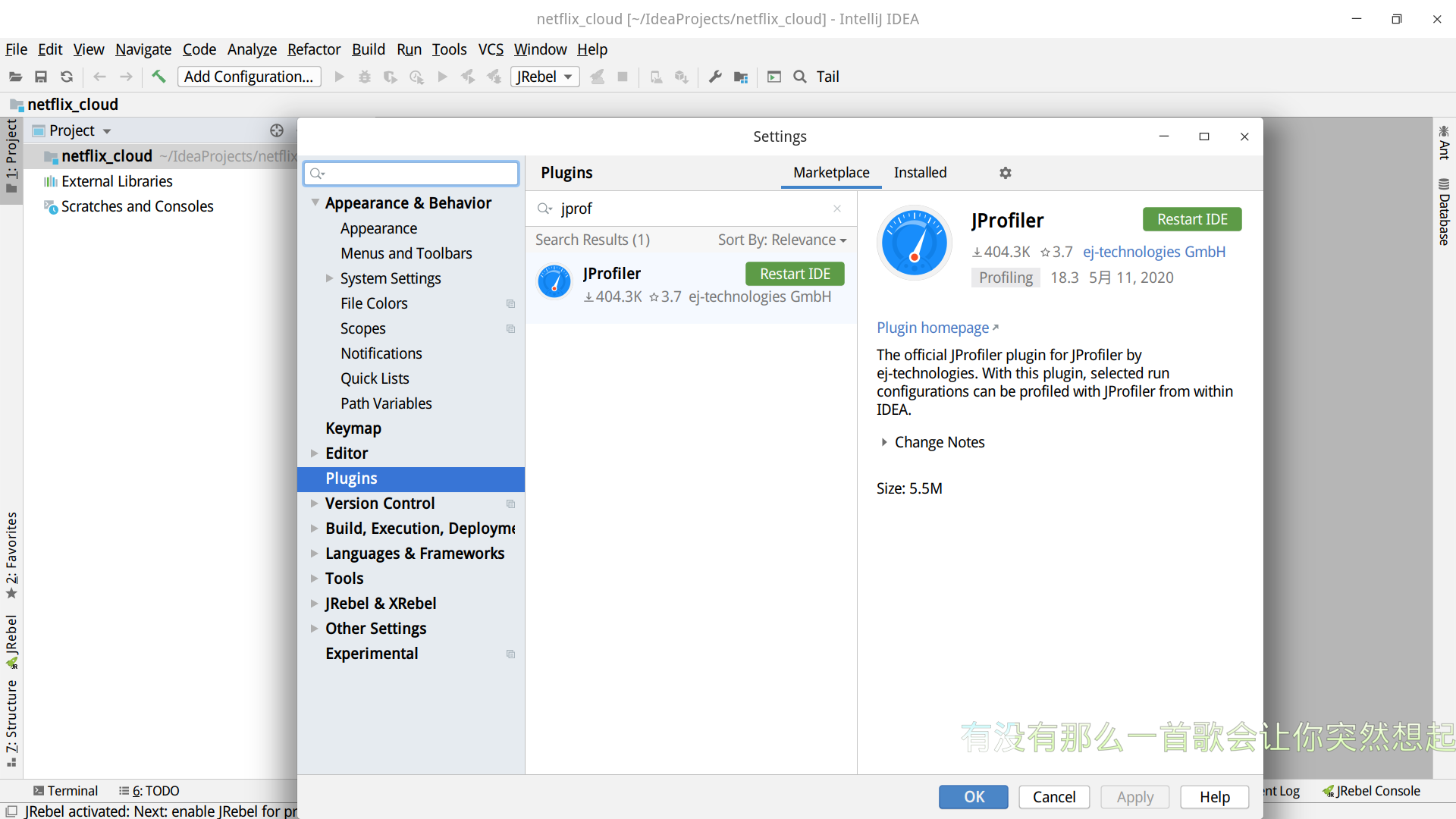Click the JRebel run rocket icon
The width and height of the screenshot is (1456, 819).
468,77
